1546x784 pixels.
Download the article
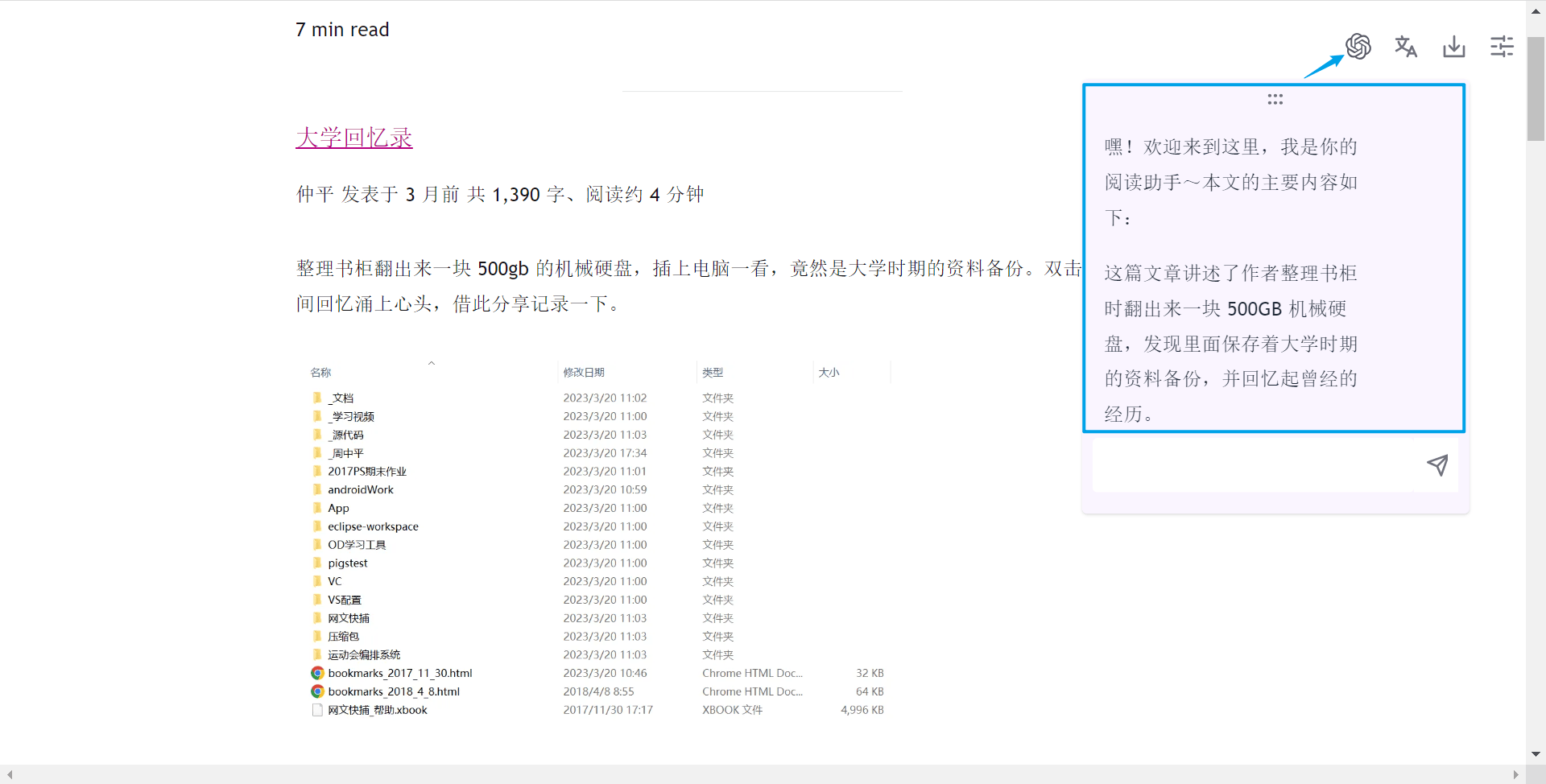point(1453,47)
